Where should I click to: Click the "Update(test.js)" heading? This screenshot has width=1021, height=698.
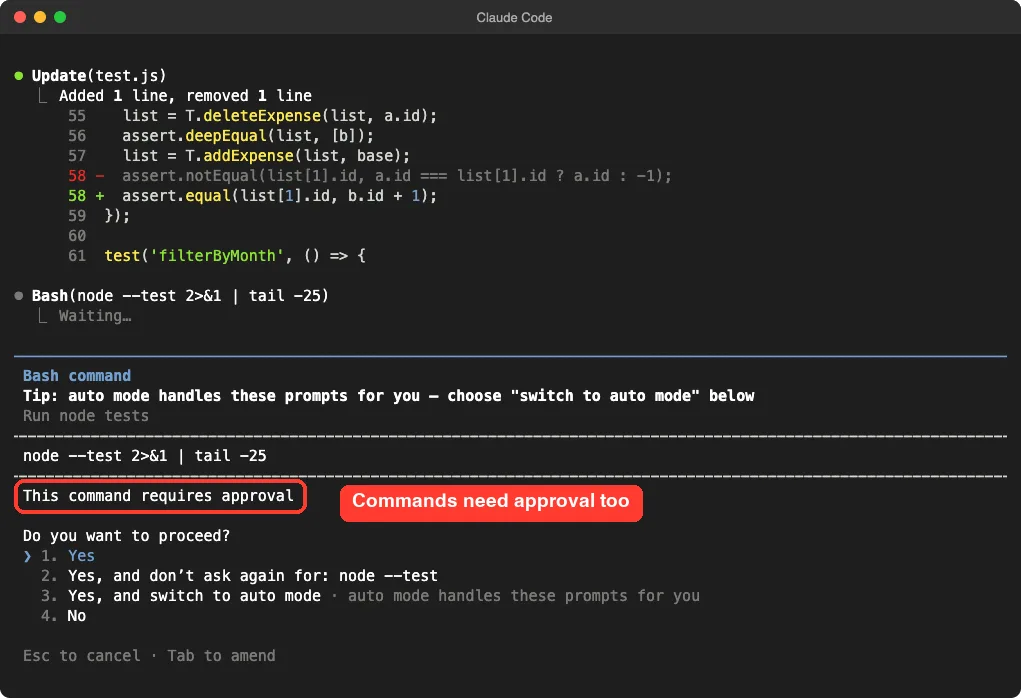pos(99,76)
